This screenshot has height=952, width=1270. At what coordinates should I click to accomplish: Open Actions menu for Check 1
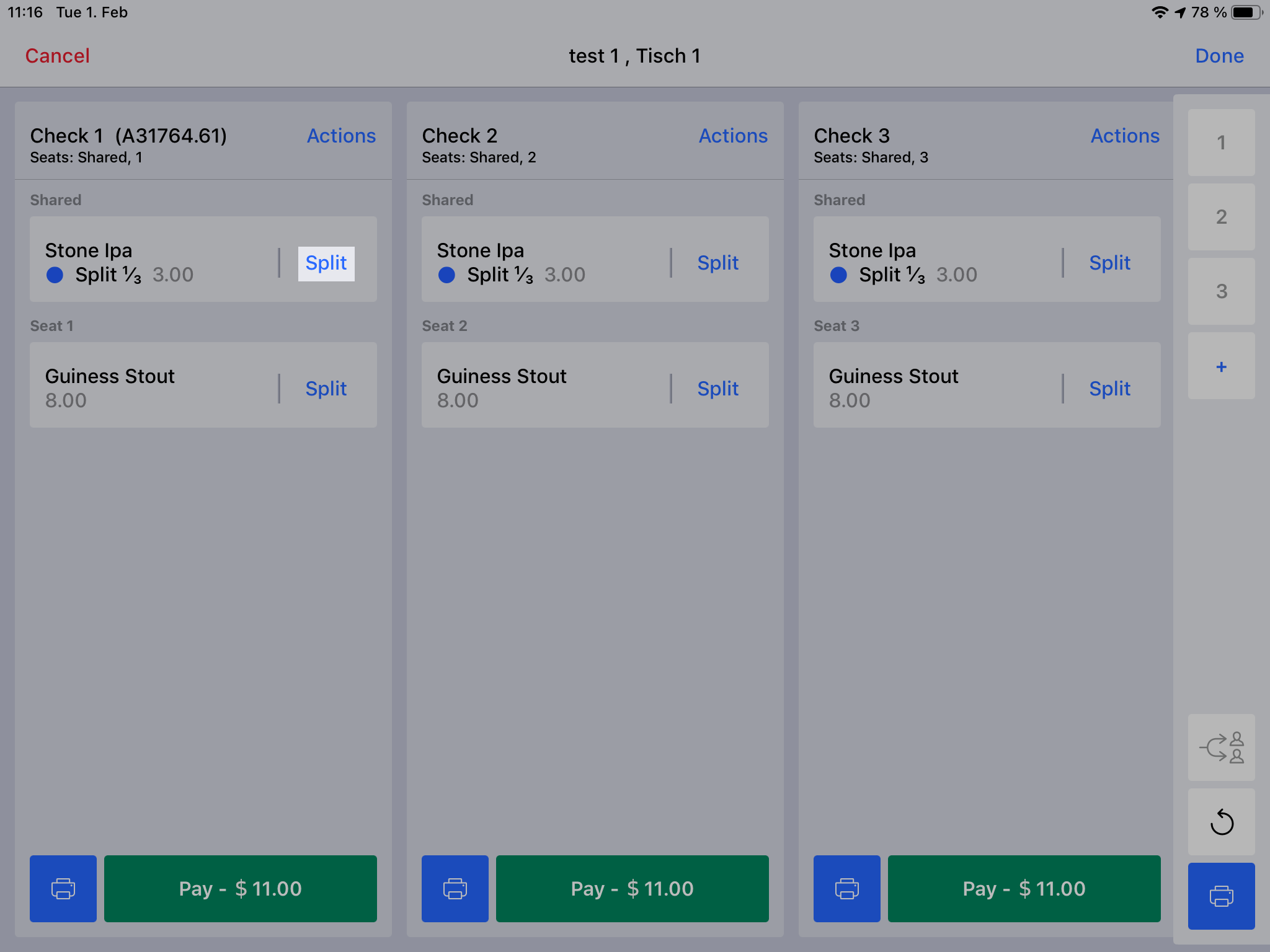[x=341, y=136]
